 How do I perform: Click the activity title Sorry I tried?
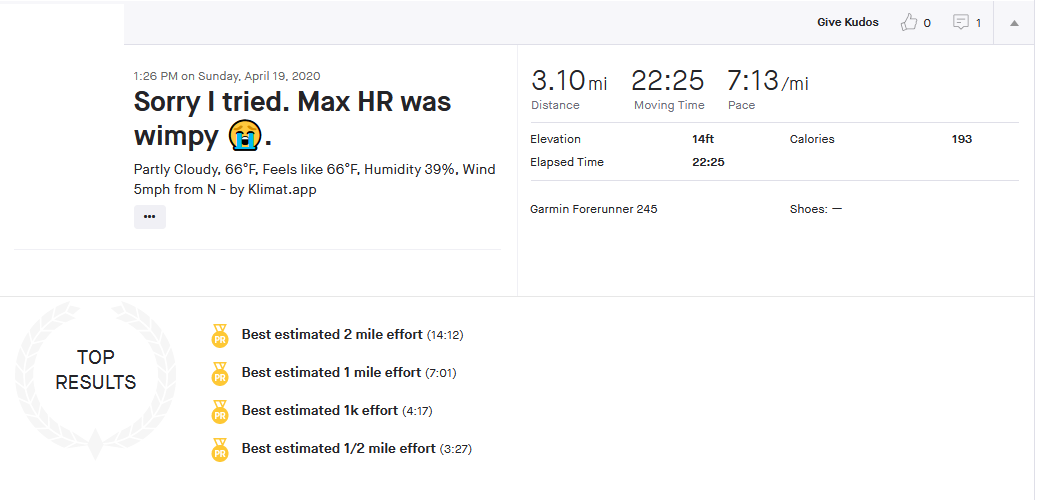pyautogui.click(x=292, y=119)
